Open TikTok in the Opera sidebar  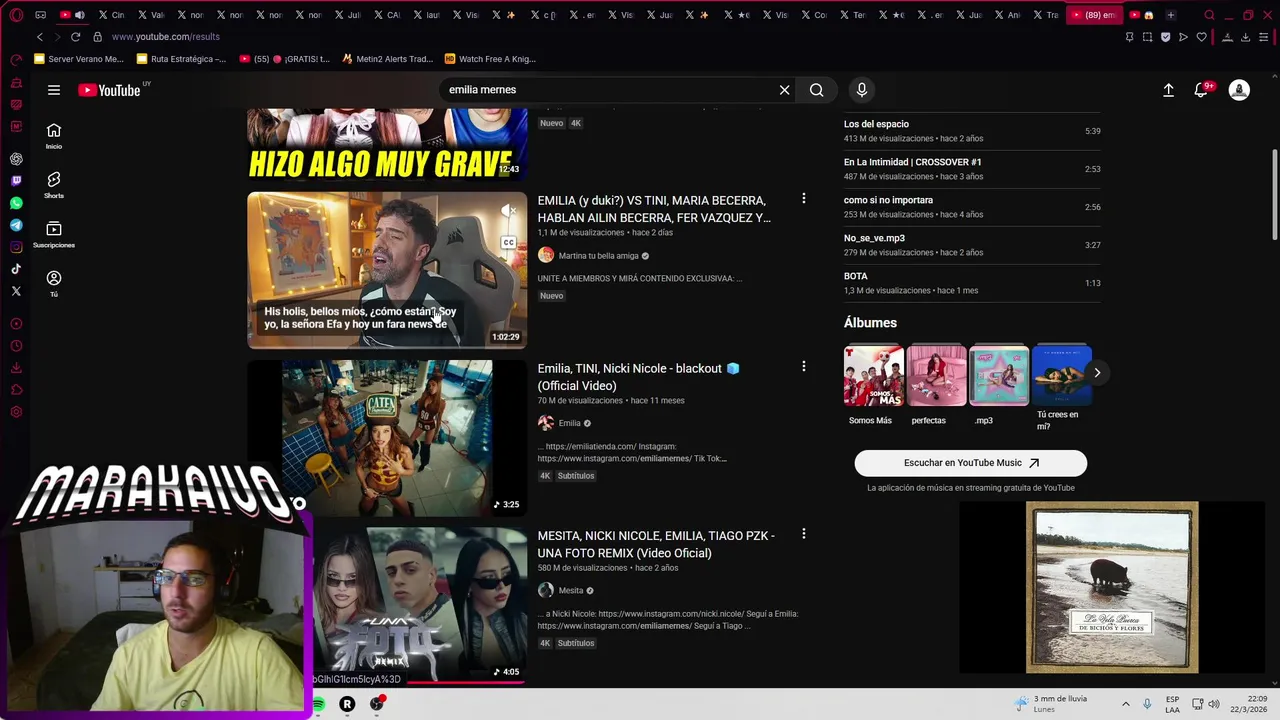pyautogui.click(x=16, y=269)
